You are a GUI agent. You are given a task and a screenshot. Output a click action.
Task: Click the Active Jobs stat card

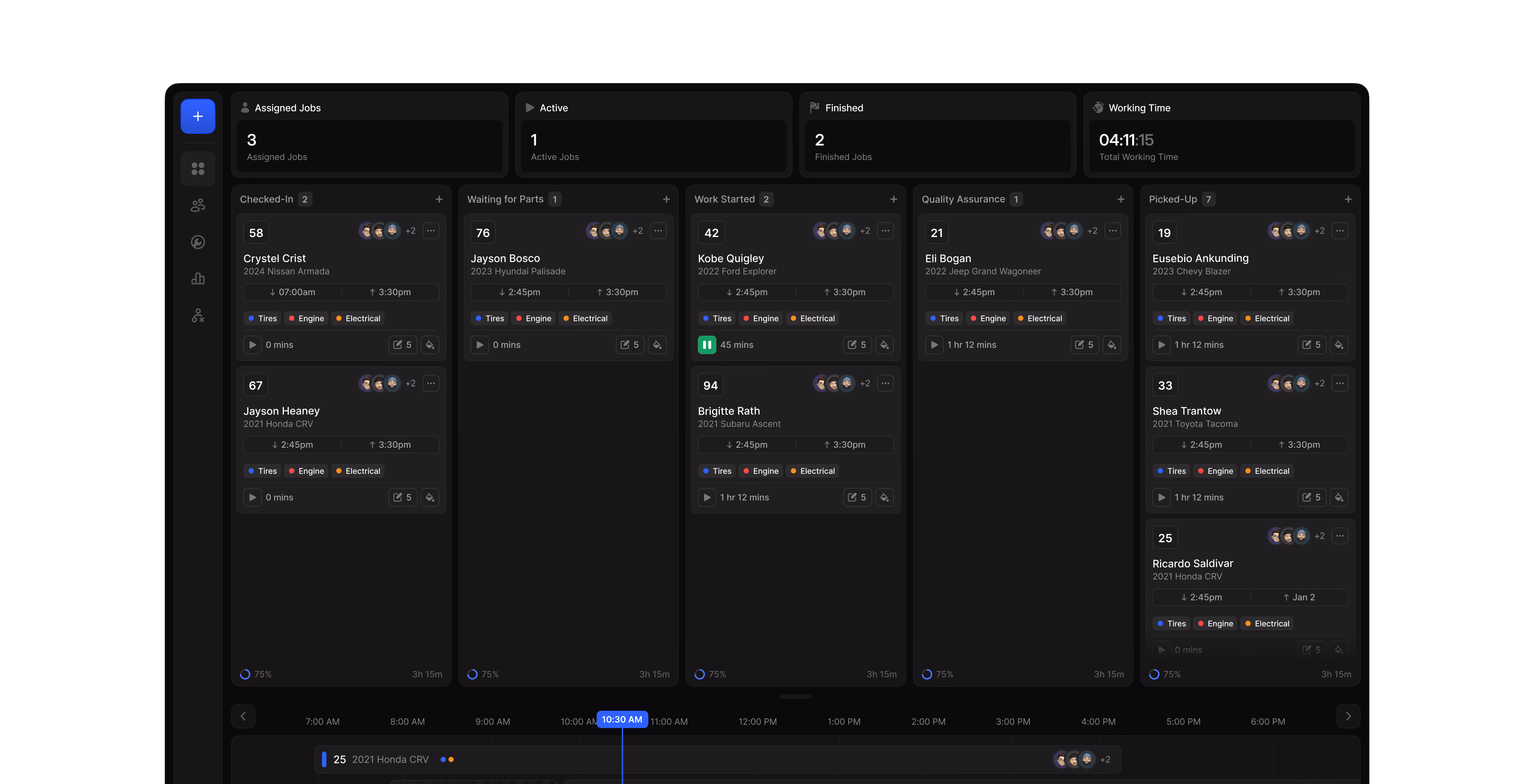653,135
